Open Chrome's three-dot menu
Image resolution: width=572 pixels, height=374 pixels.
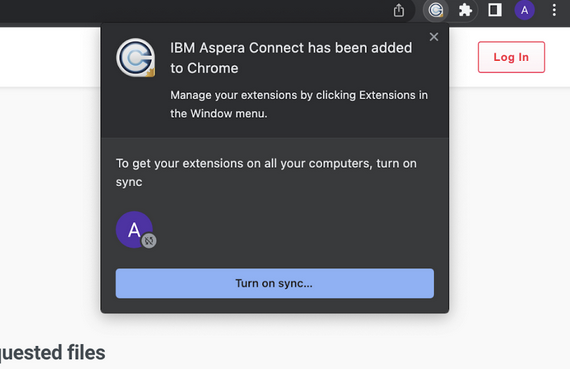pos(554,10)
